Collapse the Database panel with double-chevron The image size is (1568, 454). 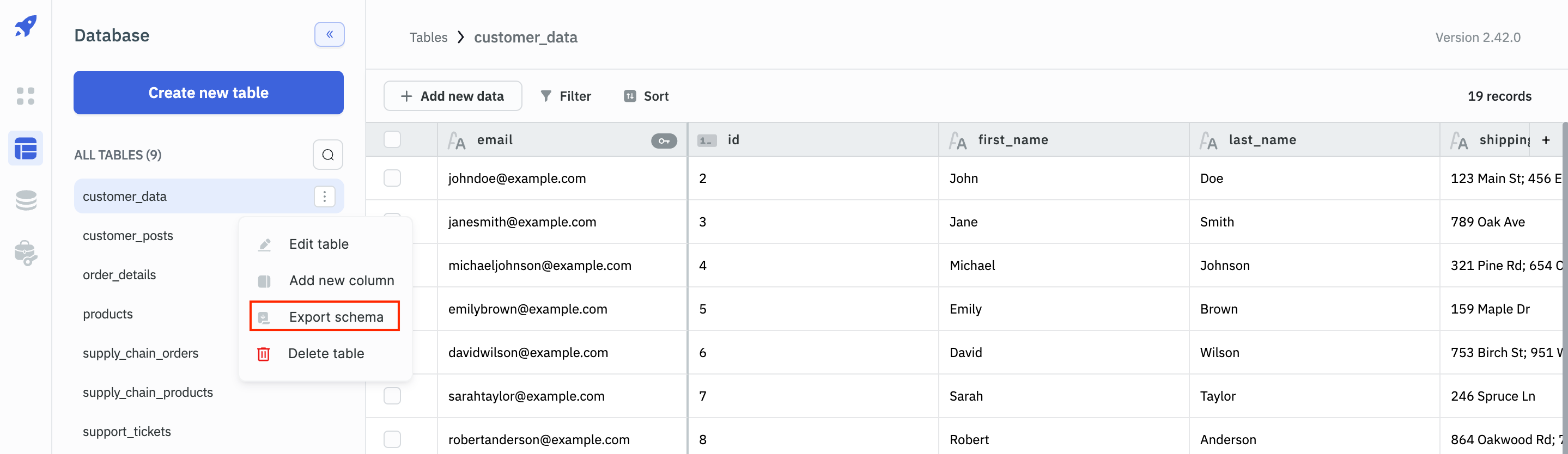(329, 35)
